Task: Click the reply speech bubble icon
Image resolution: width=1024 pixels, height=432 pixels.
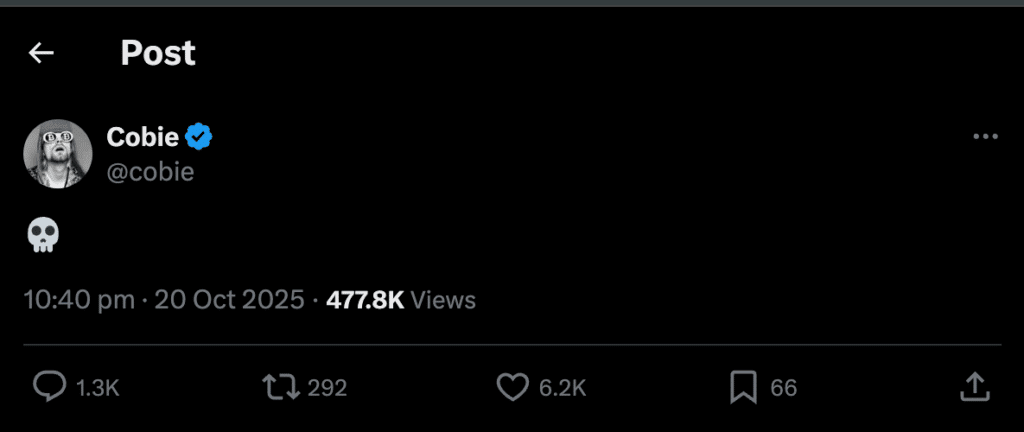Action: click(x=49, y=388)
